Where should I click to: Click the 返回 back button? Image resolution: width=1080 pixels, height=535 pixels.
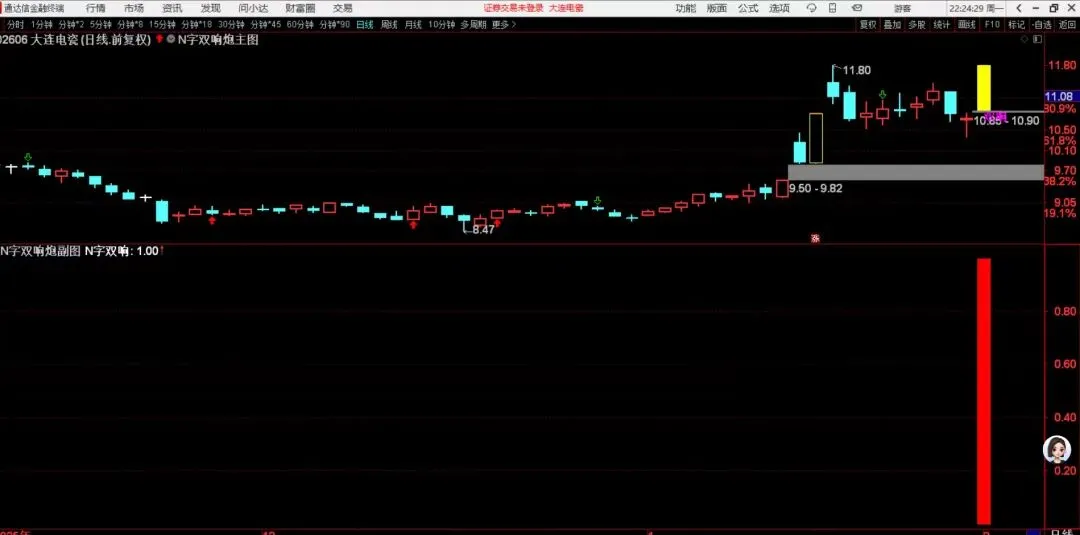[x=1066, y=24]
